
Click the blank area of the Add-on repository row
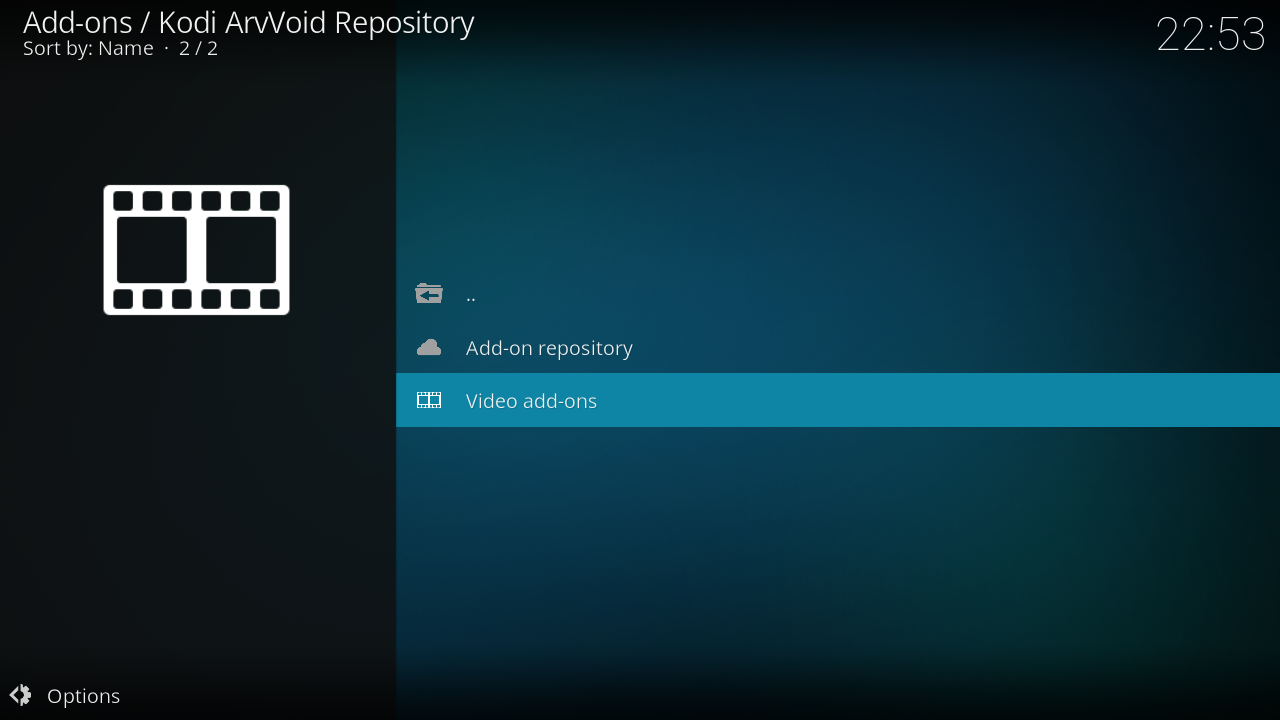900,348
